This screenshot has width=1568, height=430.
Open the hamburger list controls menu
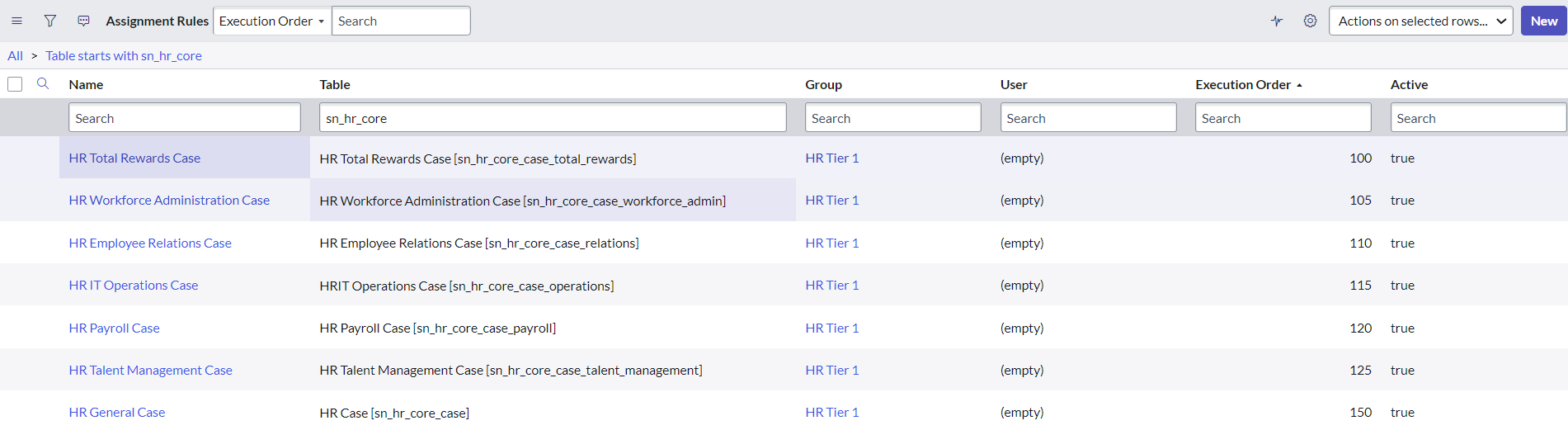16,21
